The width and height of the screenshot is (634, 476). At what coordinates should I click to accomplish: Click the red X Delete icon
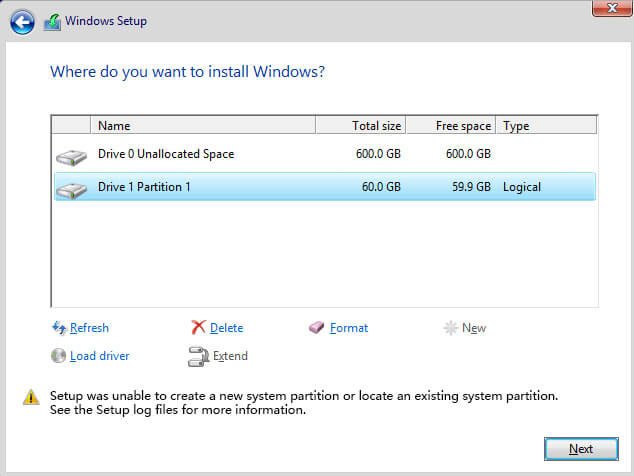click(x=198, y=328)
